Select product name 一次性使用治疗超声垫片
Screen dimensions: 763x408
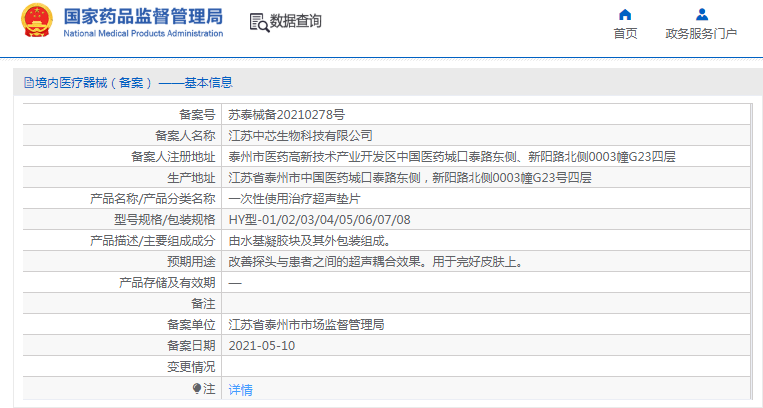pyautogui.click(x=294, y=199)
